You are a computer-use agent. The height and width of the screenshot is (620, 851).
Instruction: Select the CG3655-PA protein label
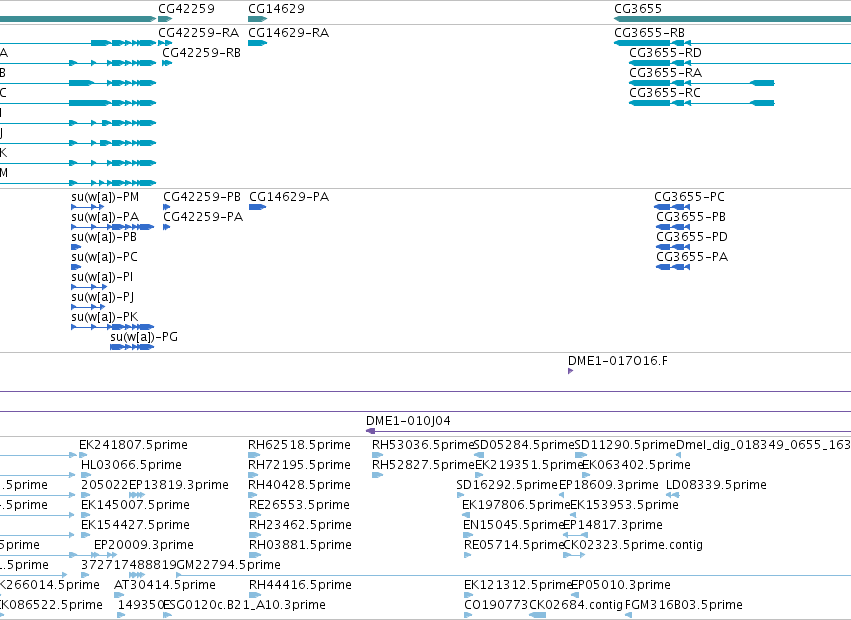click(x=692, y=257)
